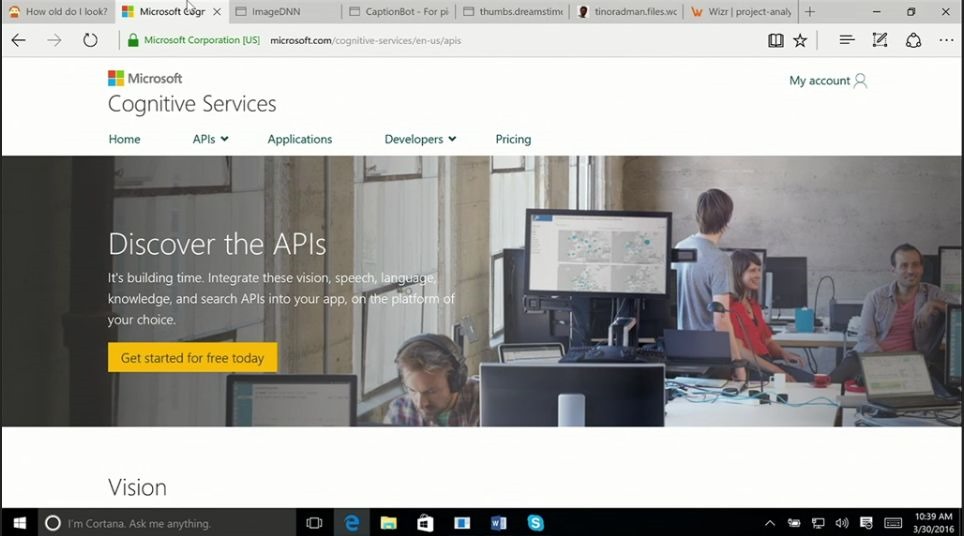Expand the Developers dropdown menu
This screenshot has height=536, width=964.
pos(420,139)
